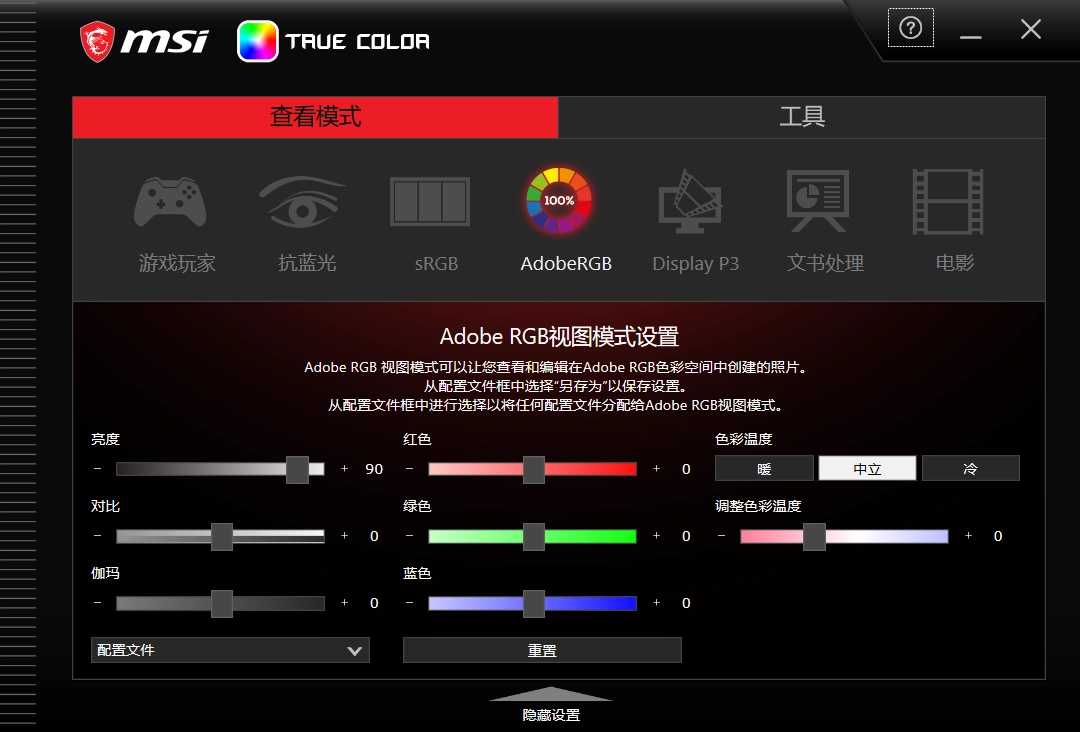Increase 亮度 with the plus button

tap(345, 469)
